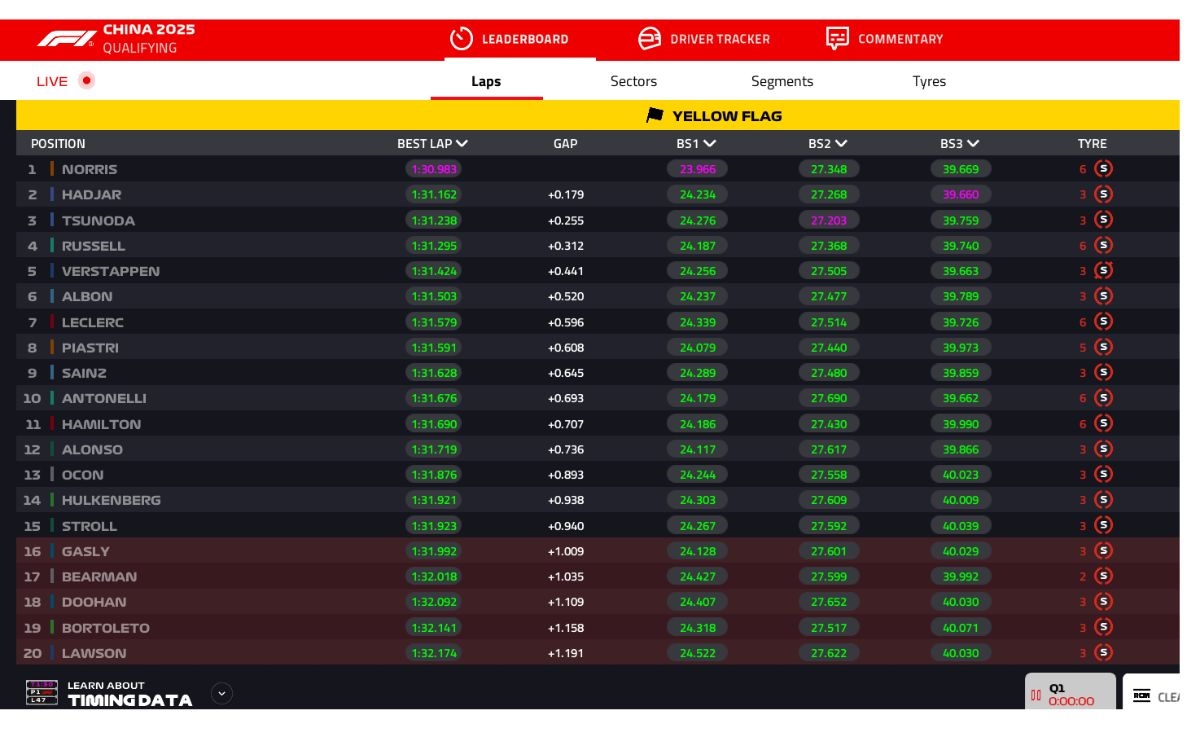Click the Q1 session timer button
1200x729 pixels.
click(1070, 694)
